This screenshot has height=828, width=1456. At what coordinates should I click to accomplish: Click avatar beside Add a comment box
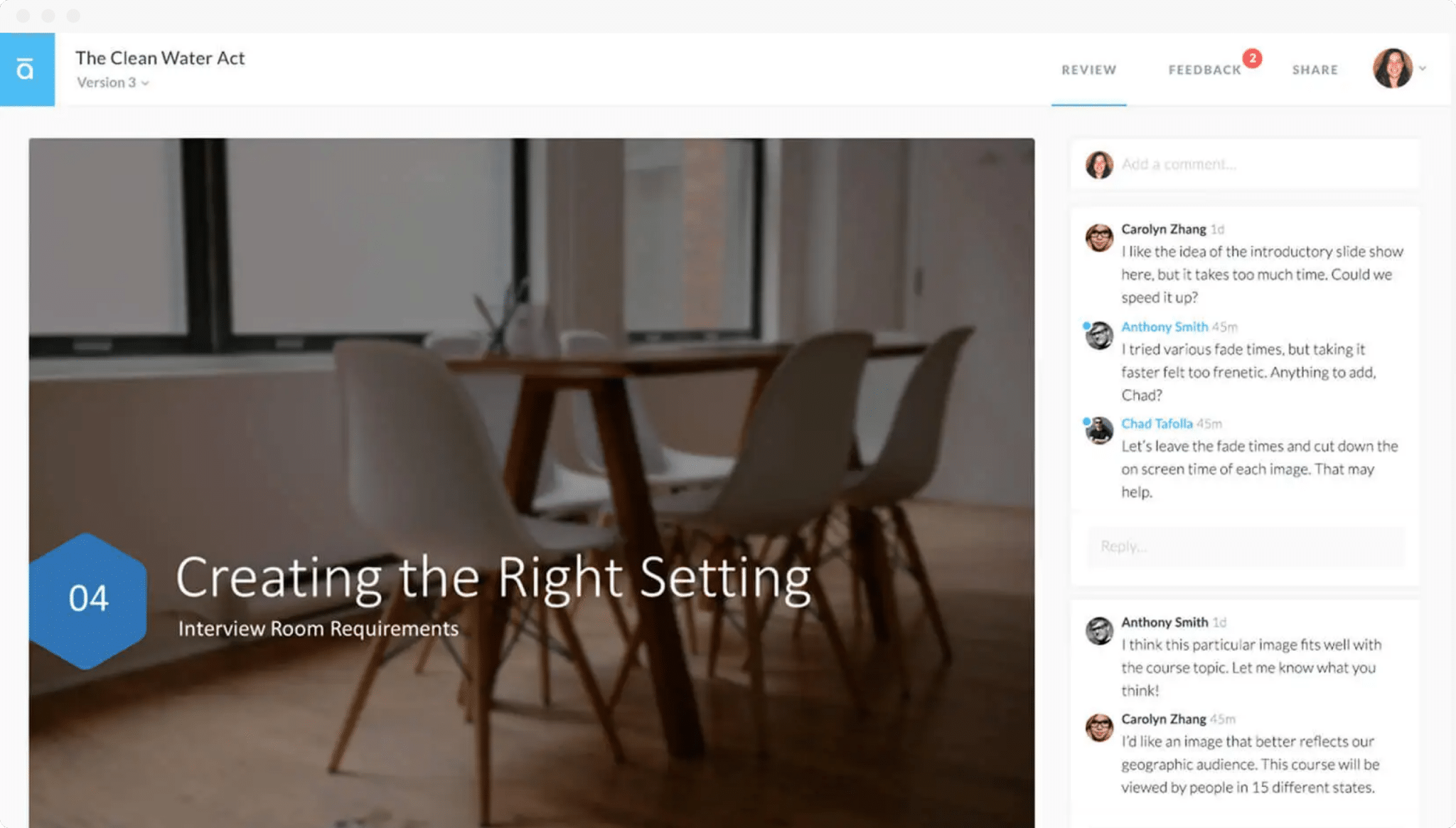point(1099,165)
